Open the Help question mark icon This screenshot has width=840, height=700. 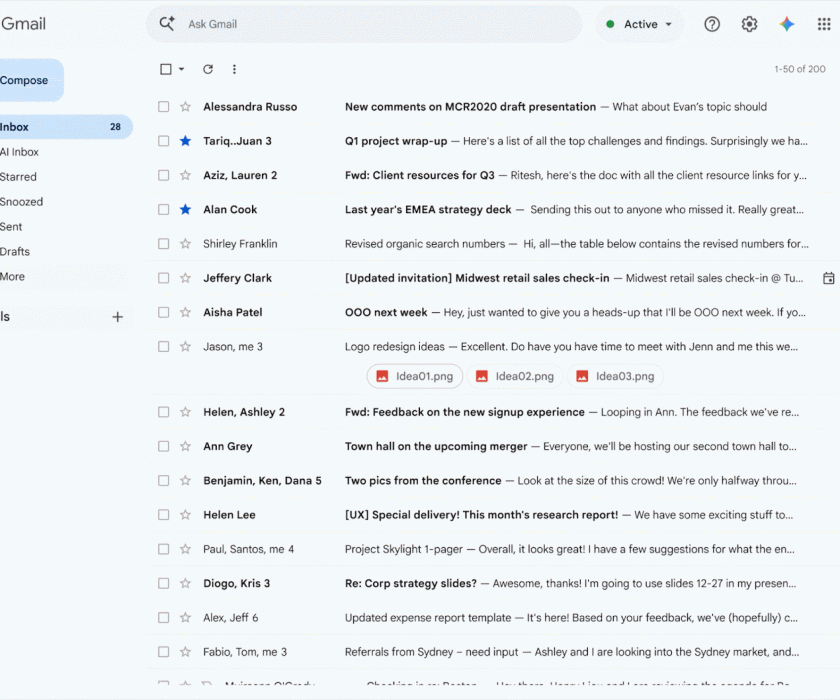point(712,24)
